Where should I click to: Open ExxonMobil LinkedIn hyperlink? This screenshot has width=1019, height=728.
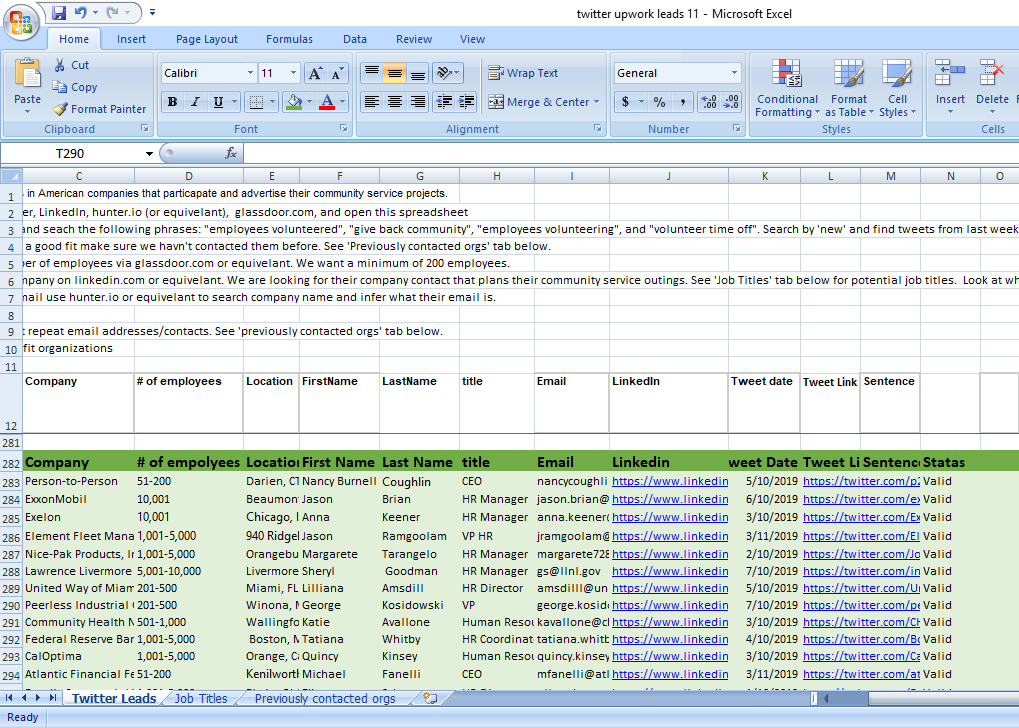[x=669, y=499]
